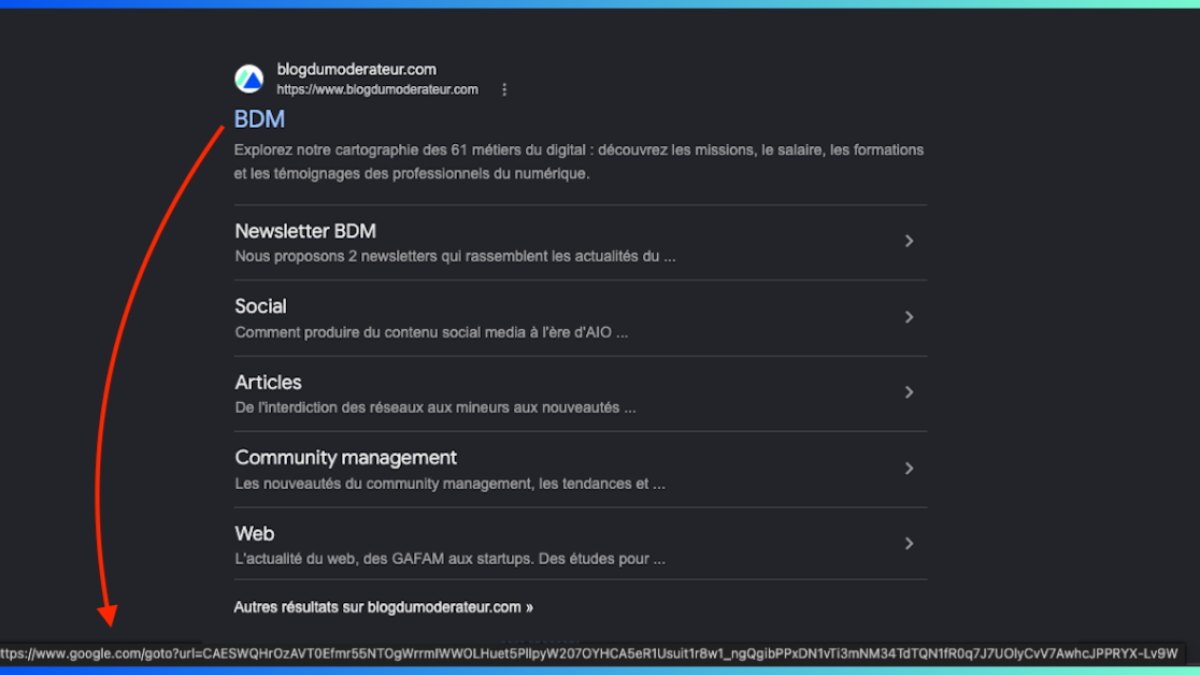This screenshot has width=1200, height=675.
Task: Open the Web sitelink
Action: 254,533
